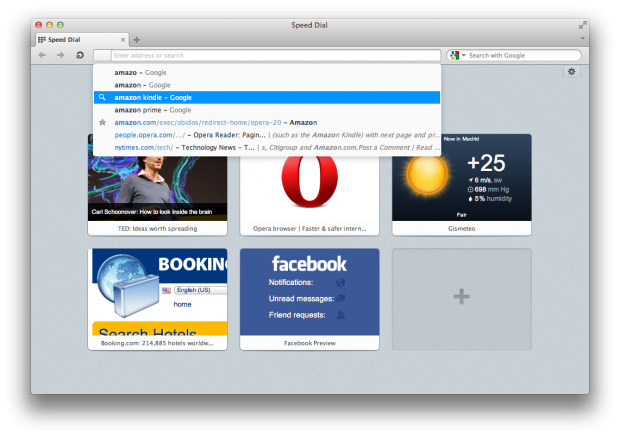Toggle full screen using the window arrows icon
620x437 pixels.
(582, 24)
